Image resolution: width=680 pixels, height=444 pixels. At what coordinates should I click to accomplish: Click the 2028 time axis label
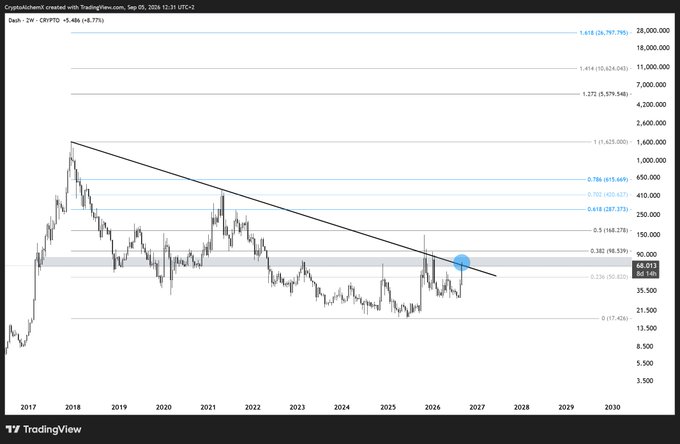click(x=521, y=407)
